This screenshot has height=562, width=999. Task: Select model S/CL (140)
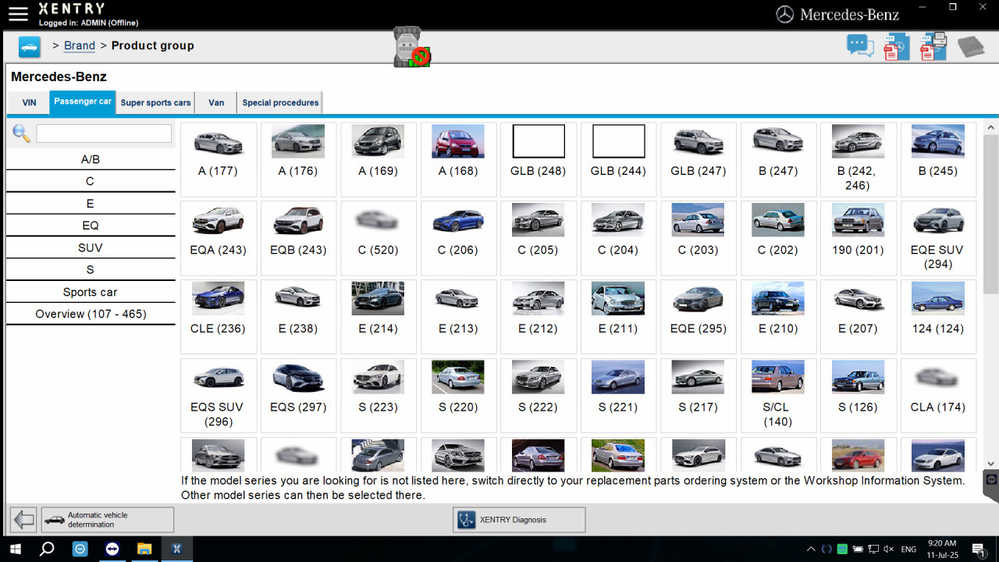(x=778, y=395)
